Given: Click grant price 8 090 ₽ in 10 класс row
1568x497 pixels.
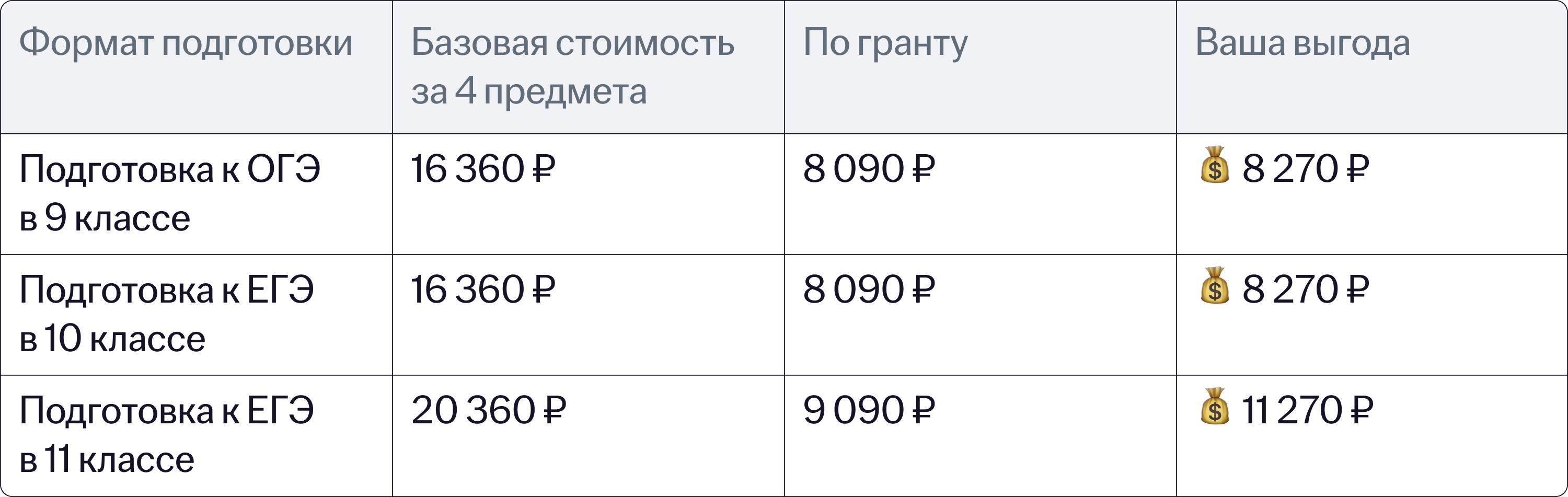Looking at the screenshot, I should click(x=868, y=289).
